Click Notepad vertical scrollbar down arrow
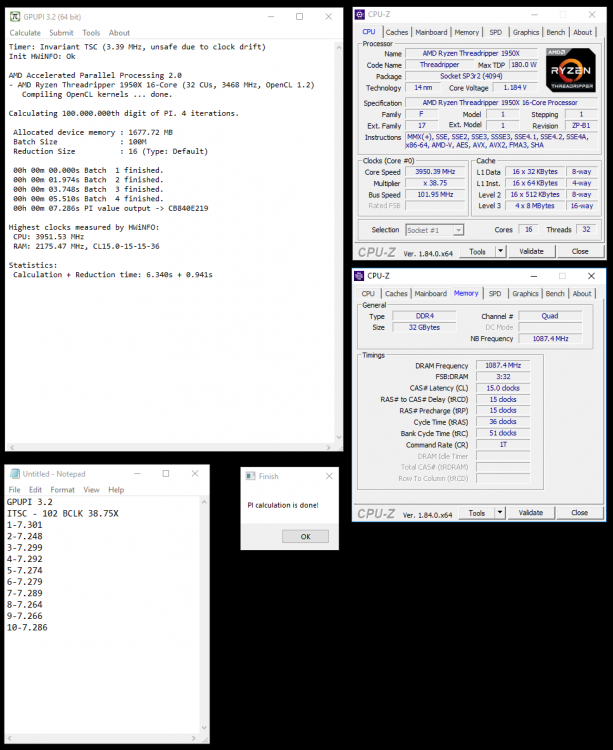The width and height of the screenshot is (613, 750). pyautogui.click(x=204, y=728)
